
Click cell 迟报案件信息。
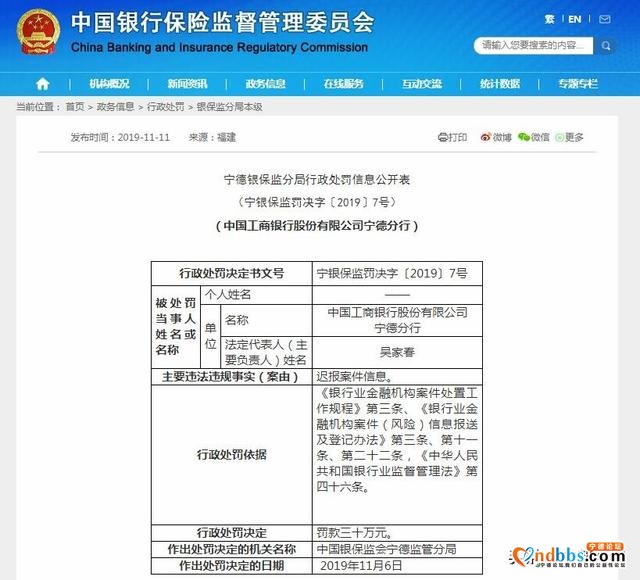tap(354, 376)
